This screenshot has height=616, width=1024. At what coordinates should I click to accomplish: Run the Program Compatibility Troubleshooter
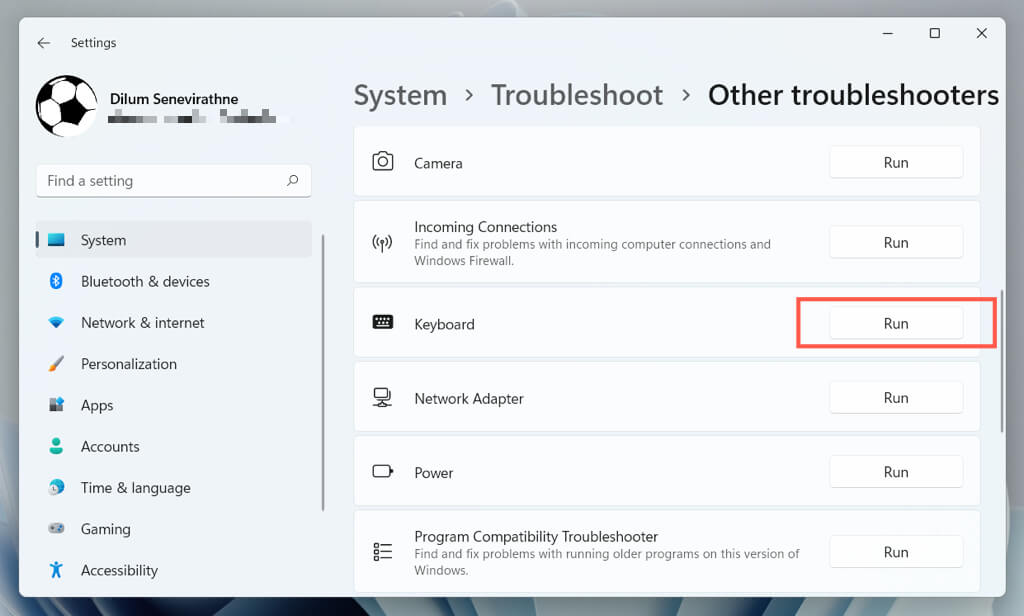tap(896, 552)
